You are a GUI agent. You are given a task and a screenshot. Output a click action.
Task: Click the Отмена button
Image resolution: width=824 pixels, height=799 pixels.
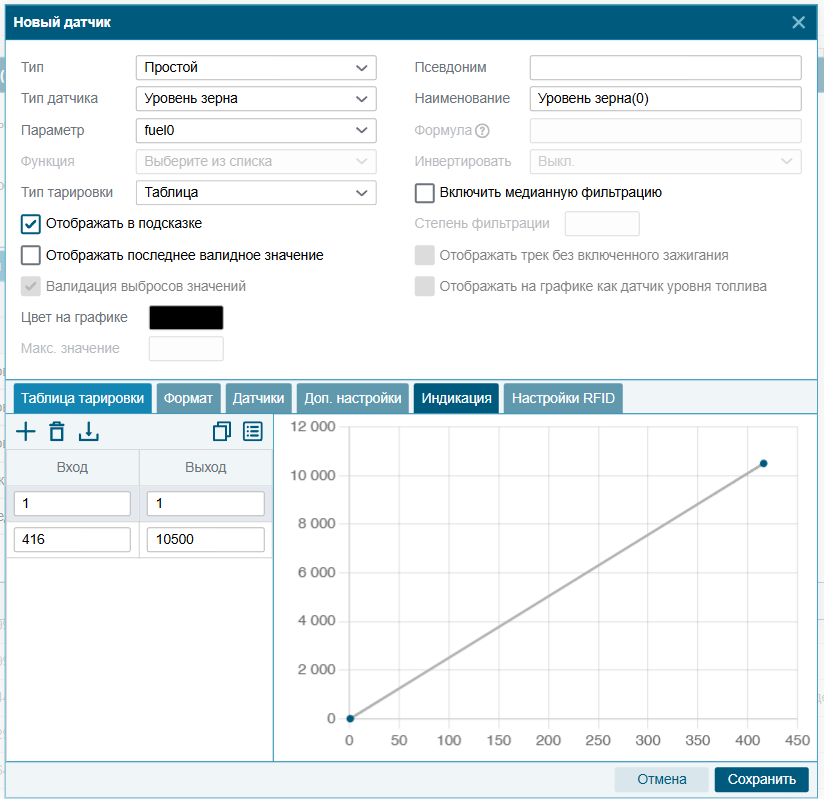click(662, 779)
